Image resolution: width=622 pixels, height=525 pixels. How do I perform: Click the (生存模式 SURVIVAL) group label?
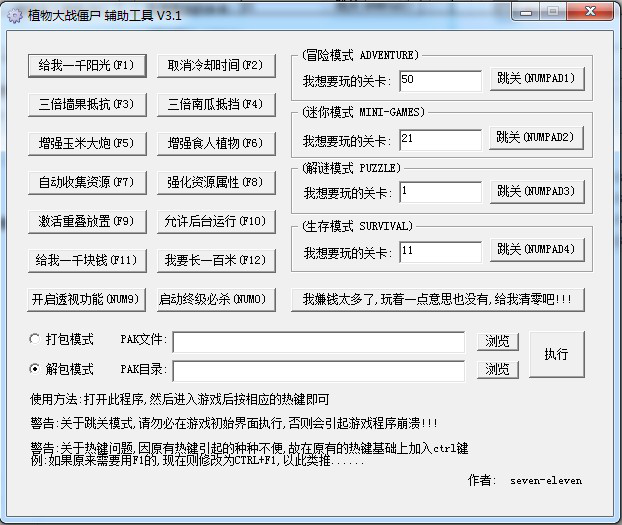357,226
